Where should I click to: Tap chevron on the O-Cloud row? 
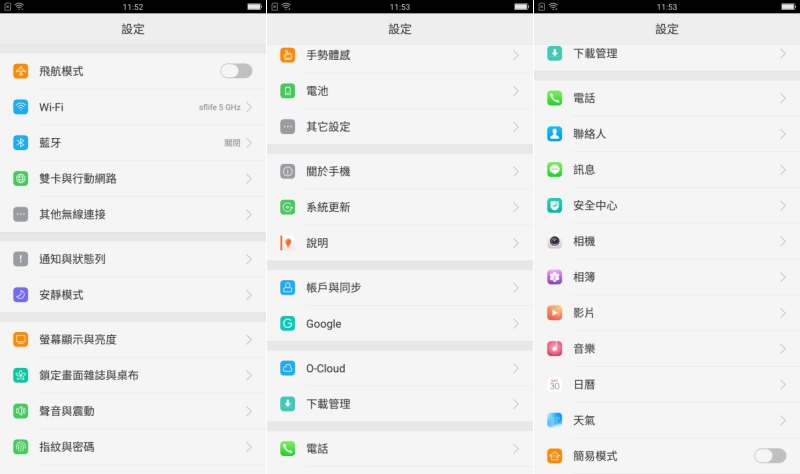point(516,368)
